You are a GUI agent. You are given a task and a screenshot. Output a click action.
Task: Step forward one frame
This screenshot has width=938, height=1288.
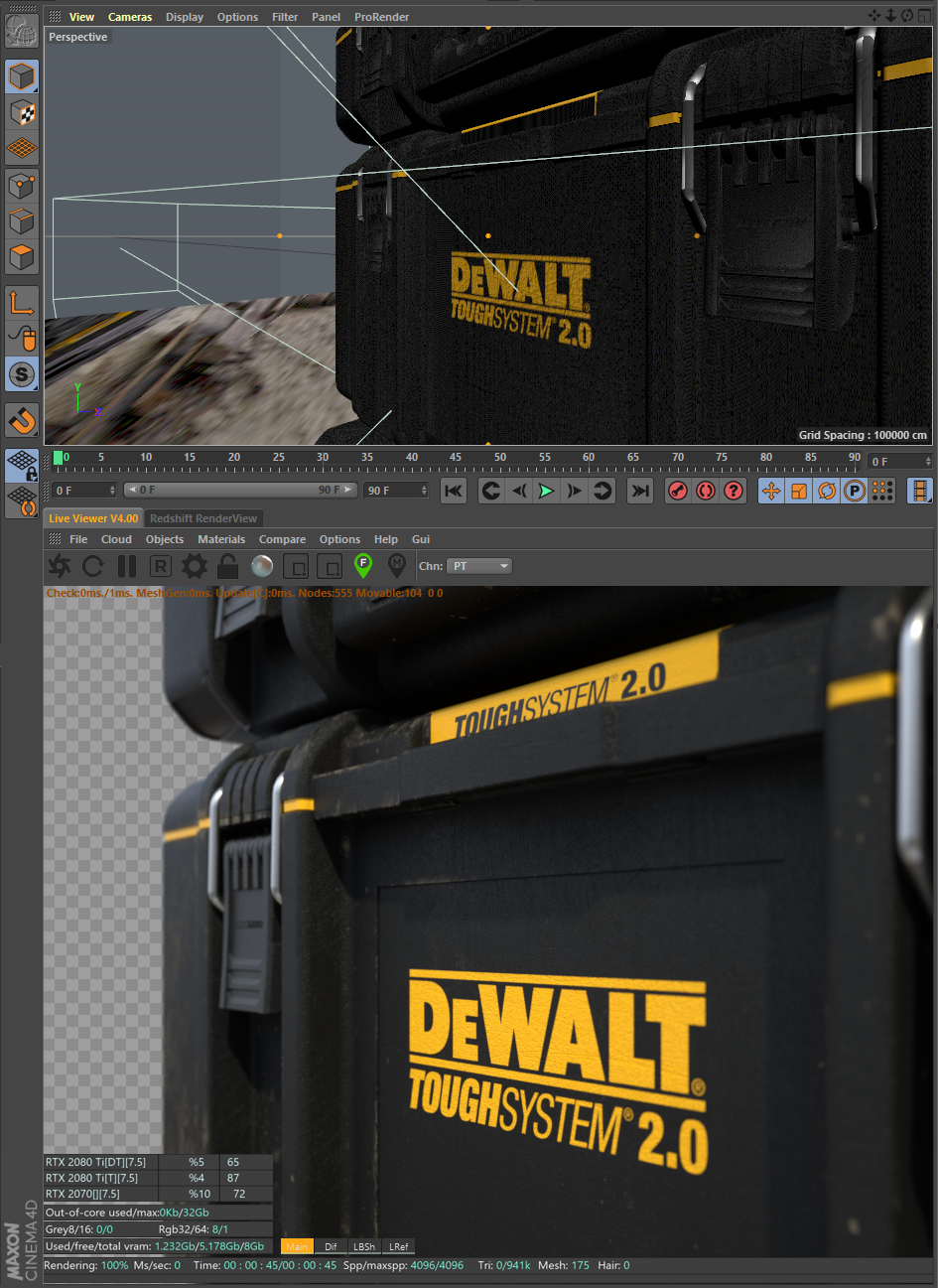574,491
